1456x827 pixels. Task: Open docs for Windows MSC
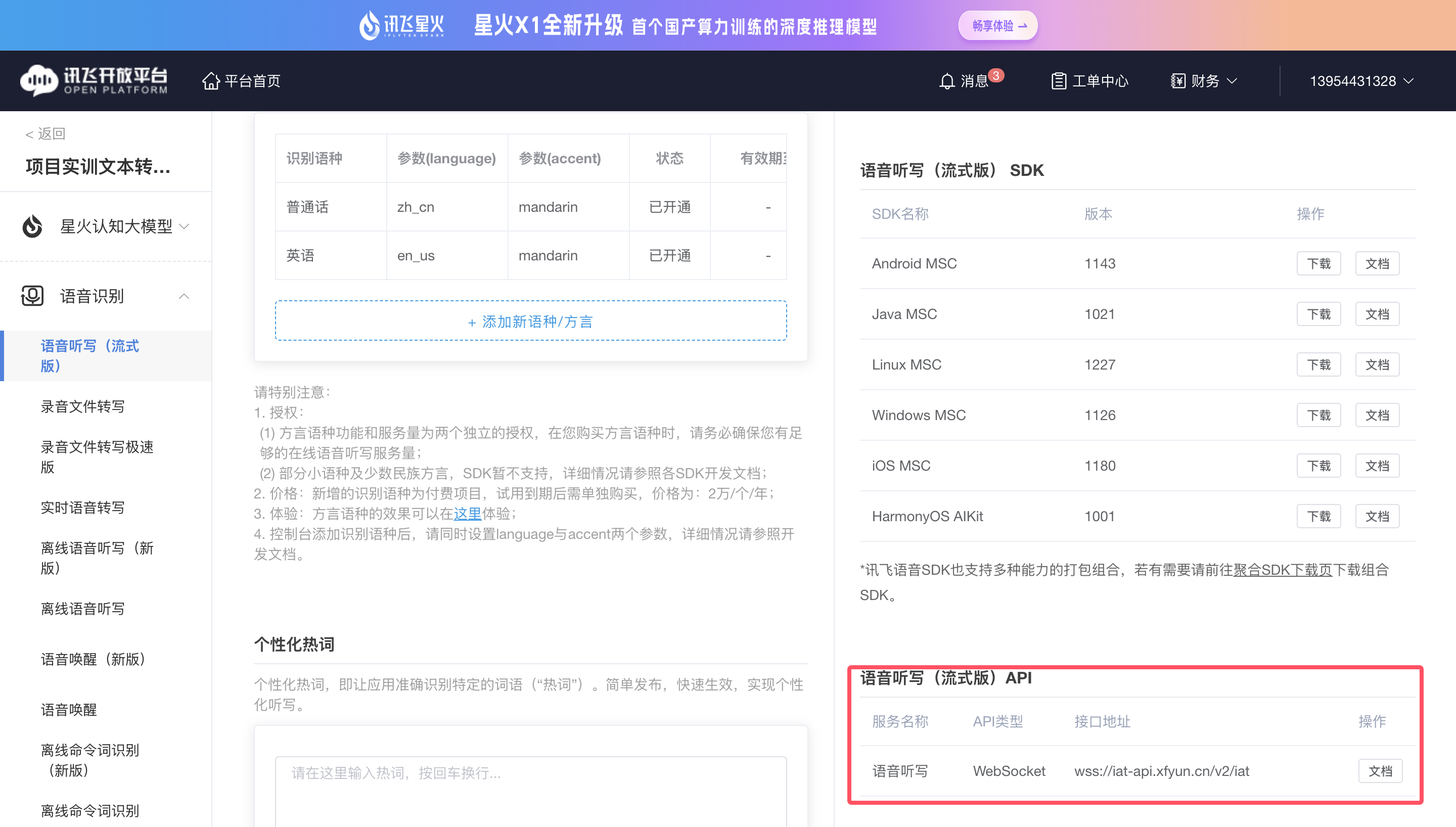click(1377, 415)
